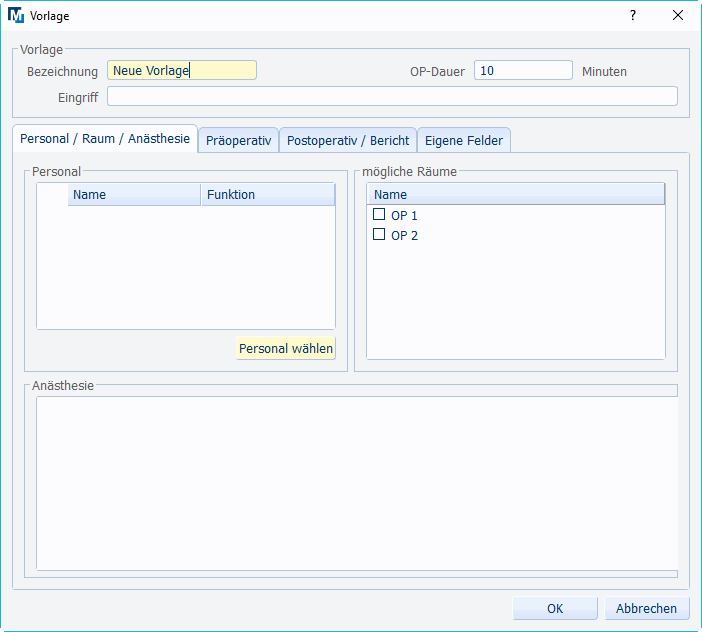702x632 pixels.
Task: Click into the Eingriff text field
Action: click(x=391, y=97)
